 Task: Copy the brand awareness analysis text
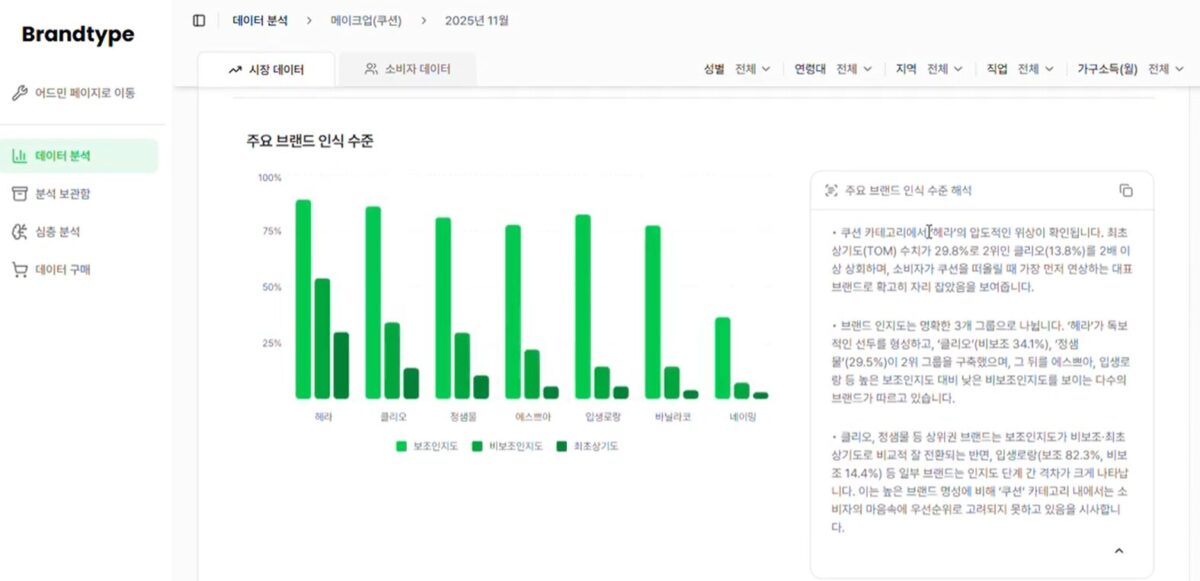point(1126,190)
